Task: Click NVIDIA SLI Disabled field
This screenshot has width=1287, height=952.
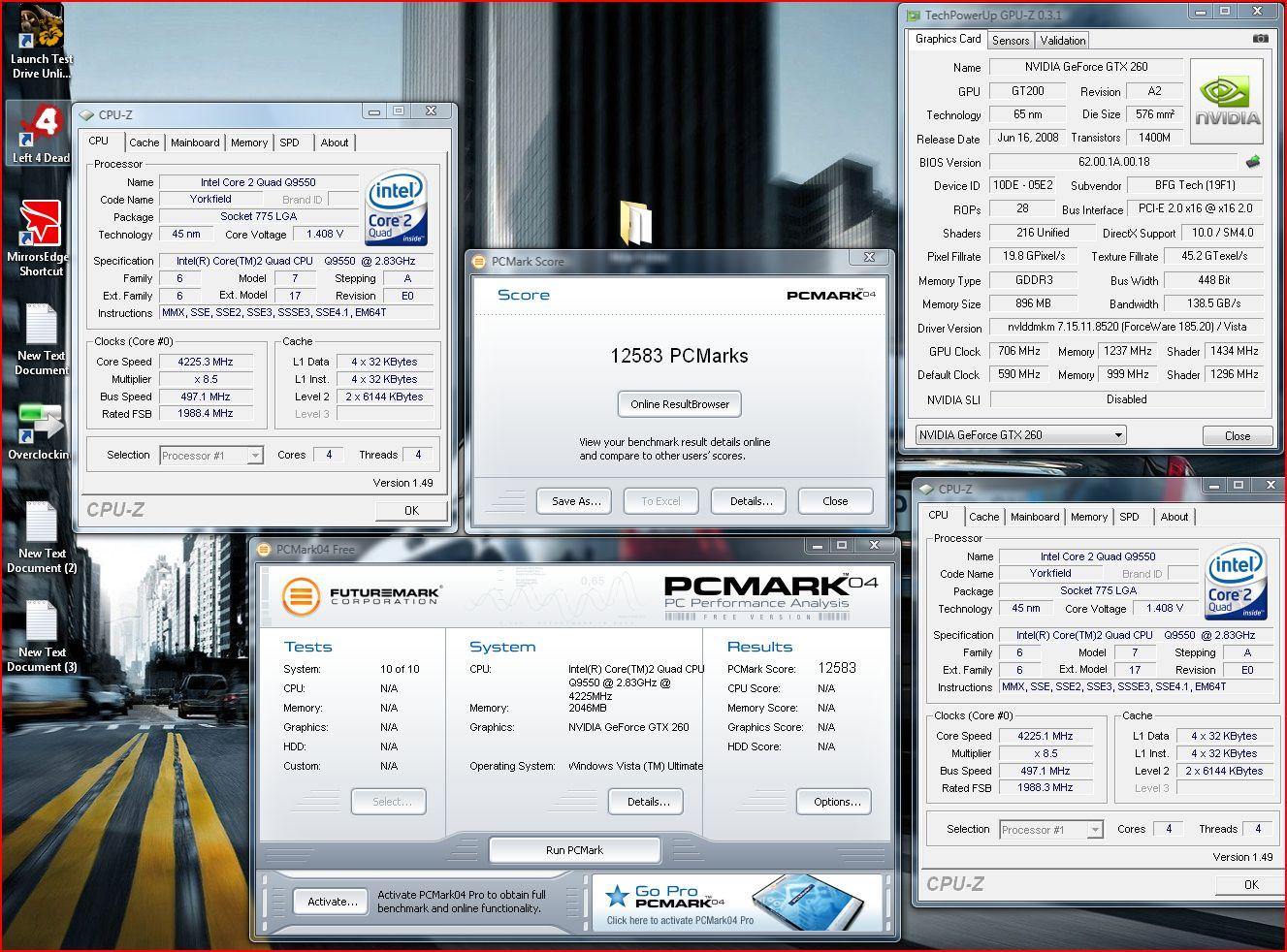Action: pyautogui.click(x=1127, y=399)
